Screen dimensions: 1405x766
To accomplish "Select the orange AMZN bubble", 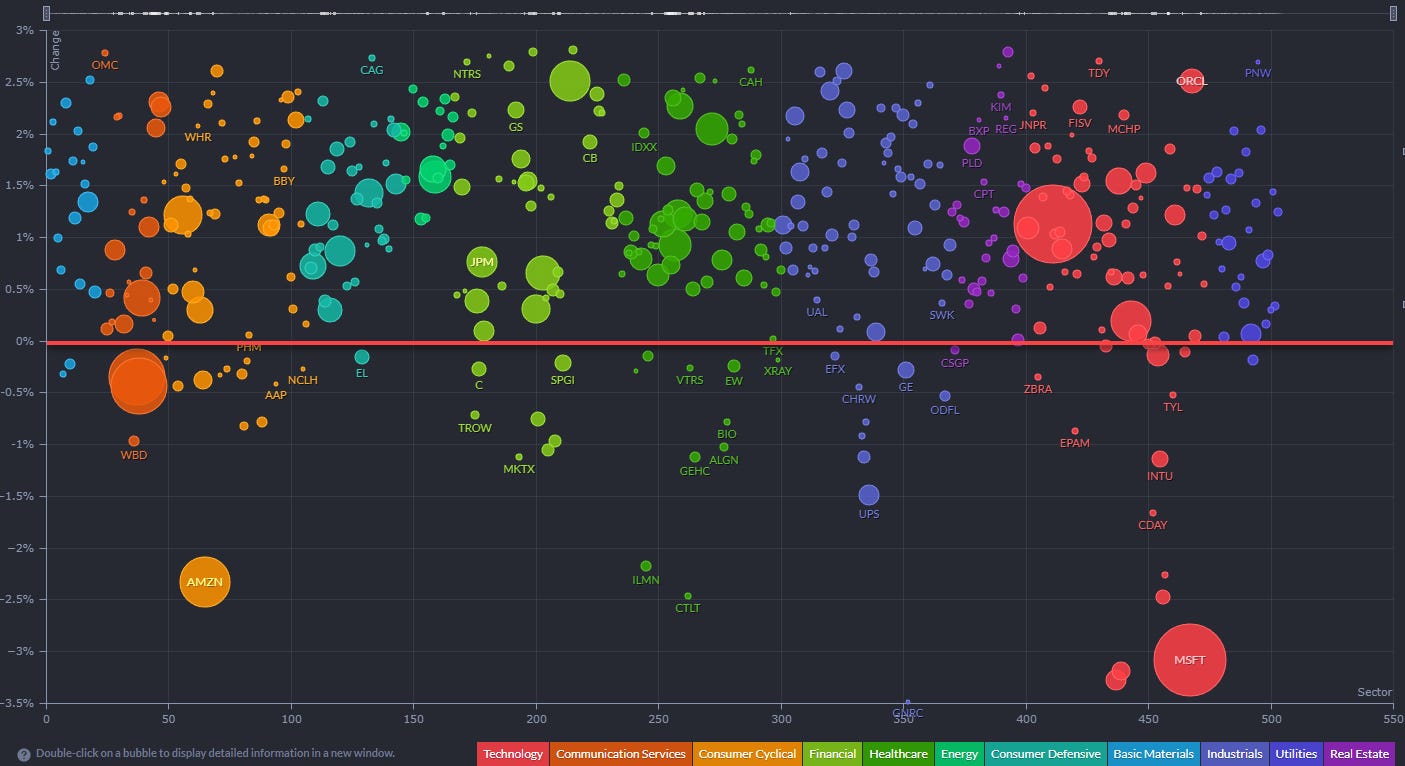I will click(x=204, y=582).
